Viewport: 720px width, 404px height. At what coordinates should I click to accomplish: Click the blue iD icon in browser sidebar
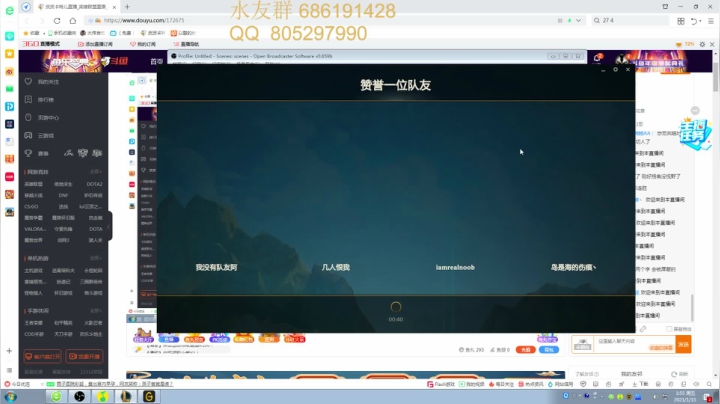[9, 106]
